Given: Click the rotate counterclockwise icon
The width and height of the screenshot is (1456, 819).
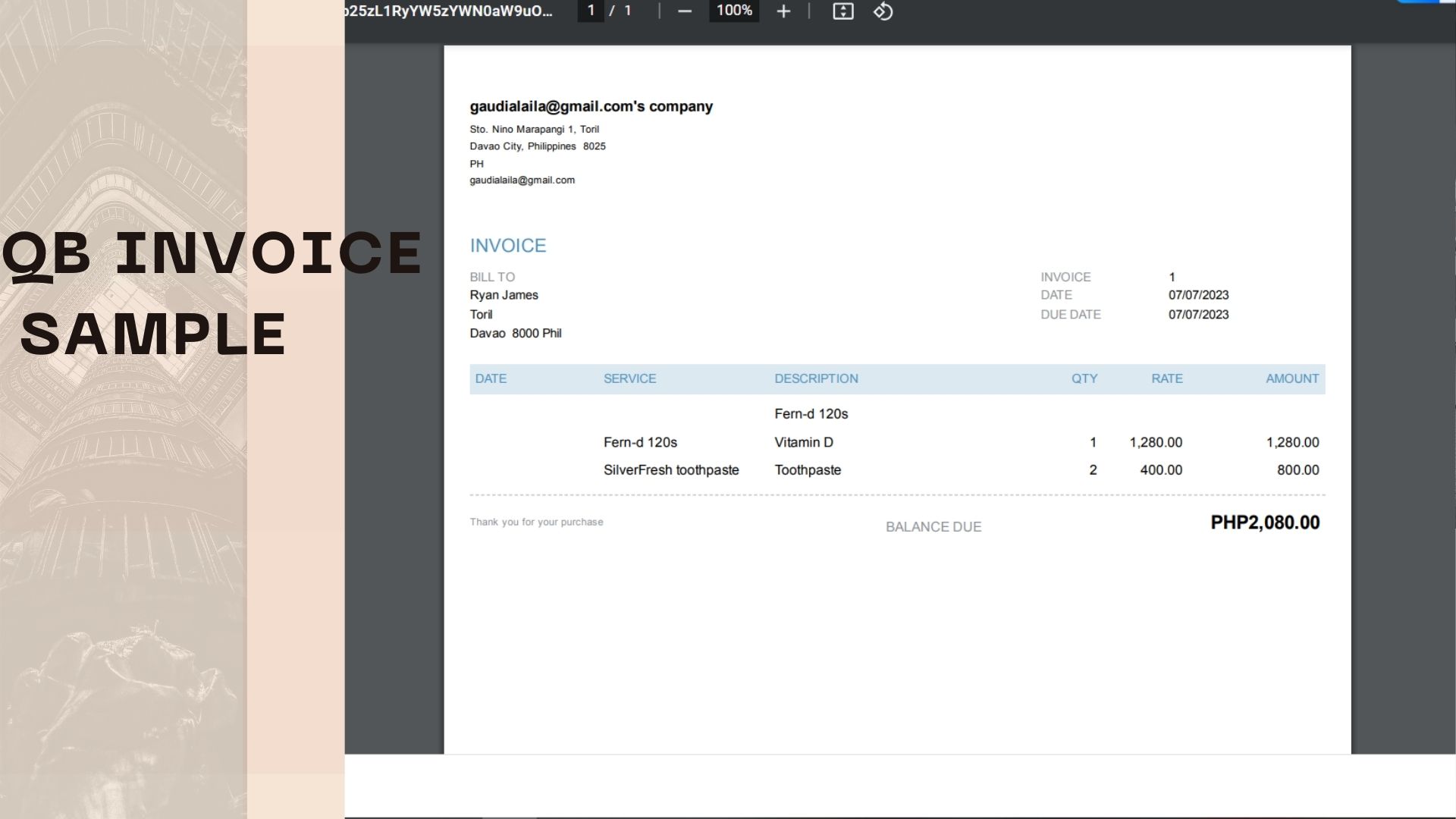Looking at the screenshot, I should [x=883, y=11].
